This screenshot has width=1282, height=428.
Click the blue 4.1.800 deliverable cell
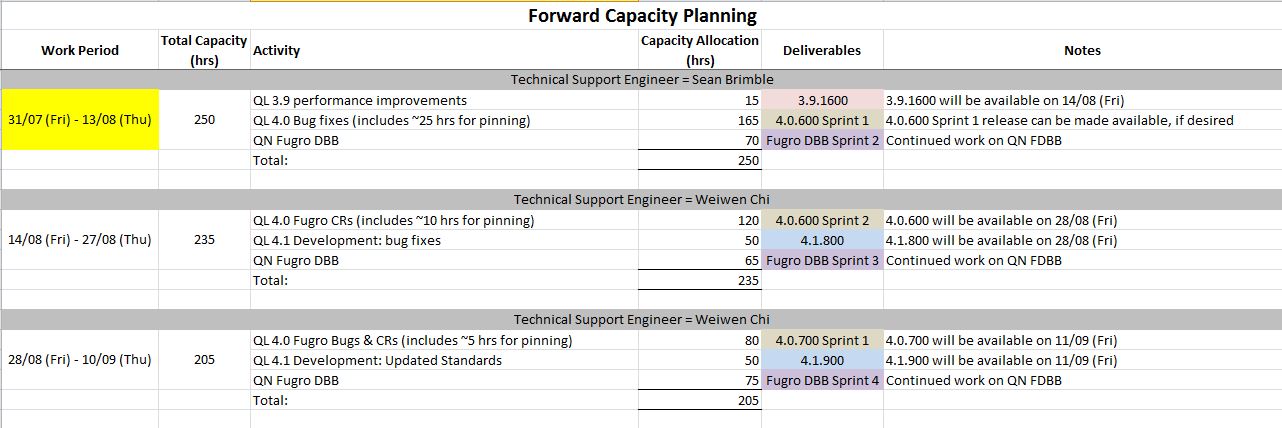tap(822, 240)
